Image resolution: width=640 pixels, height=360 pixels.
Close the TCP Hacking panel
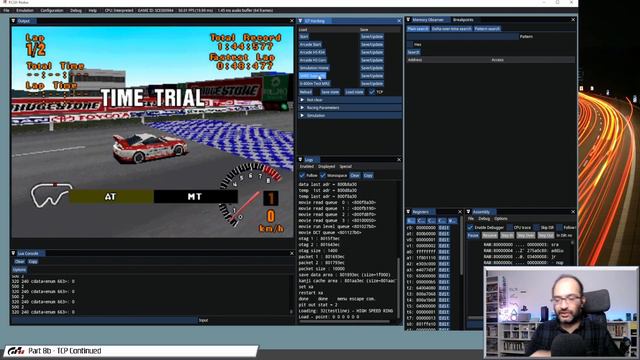click(399, 21)
